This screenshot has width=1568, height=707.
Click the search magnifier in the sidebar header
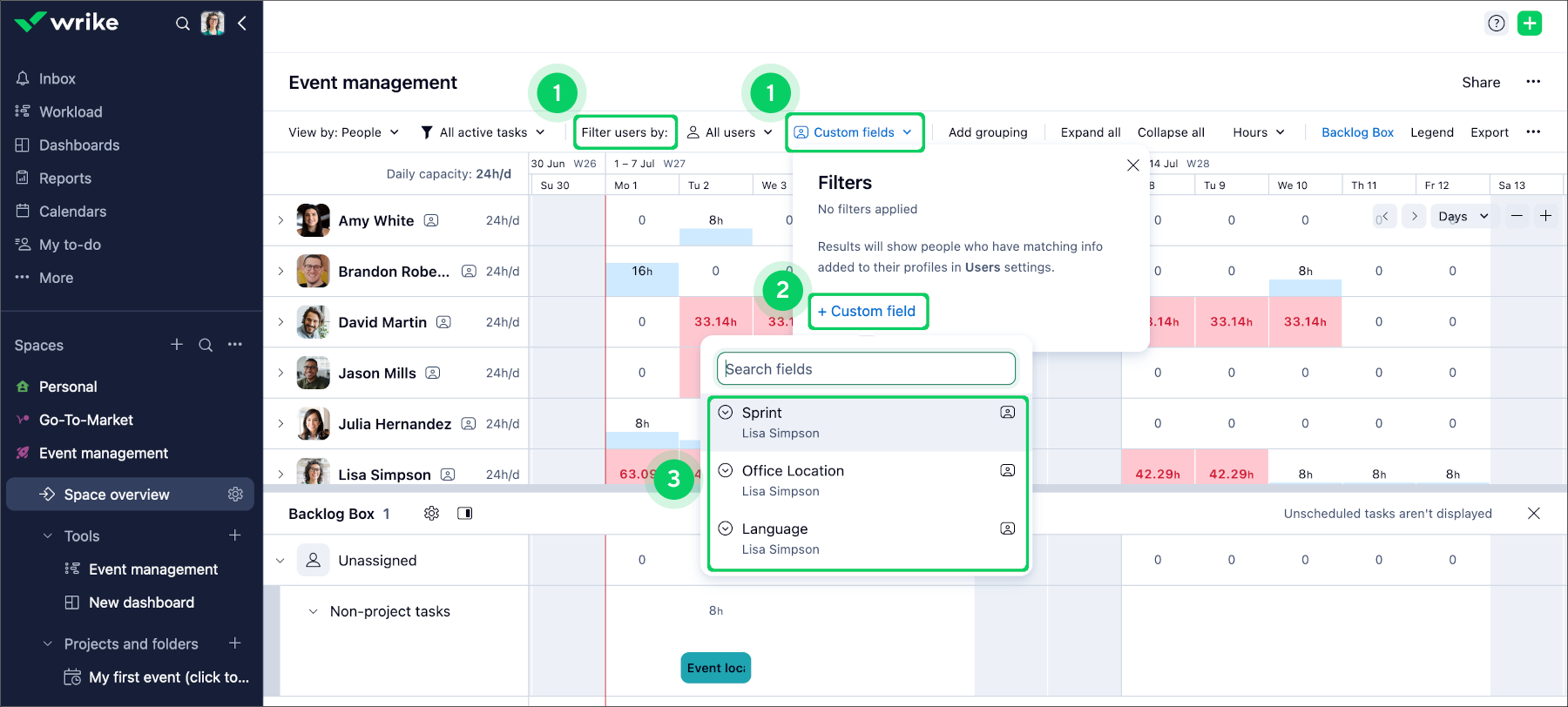pyautogui.click(x=182, y=24)
